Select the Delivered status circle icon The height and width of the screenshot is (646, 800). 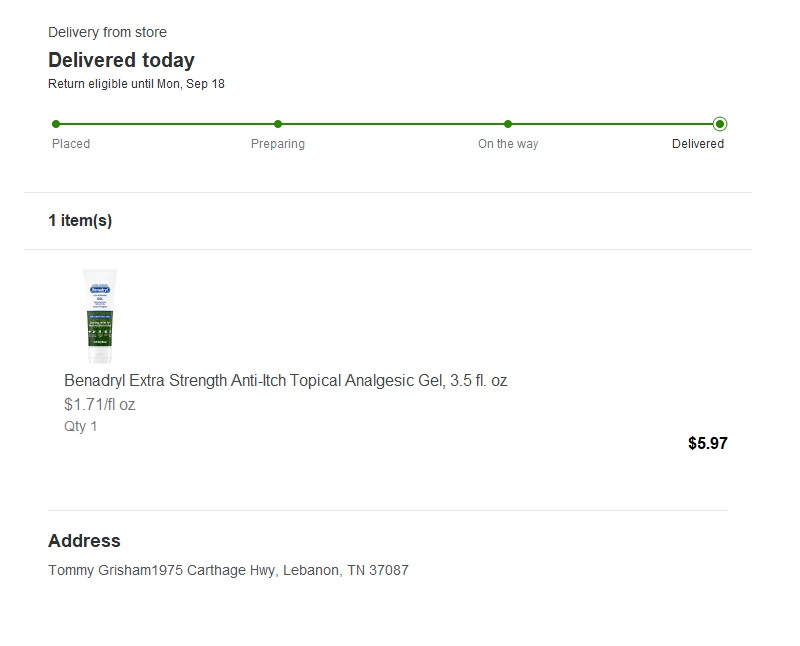click(x=720, y=124)
